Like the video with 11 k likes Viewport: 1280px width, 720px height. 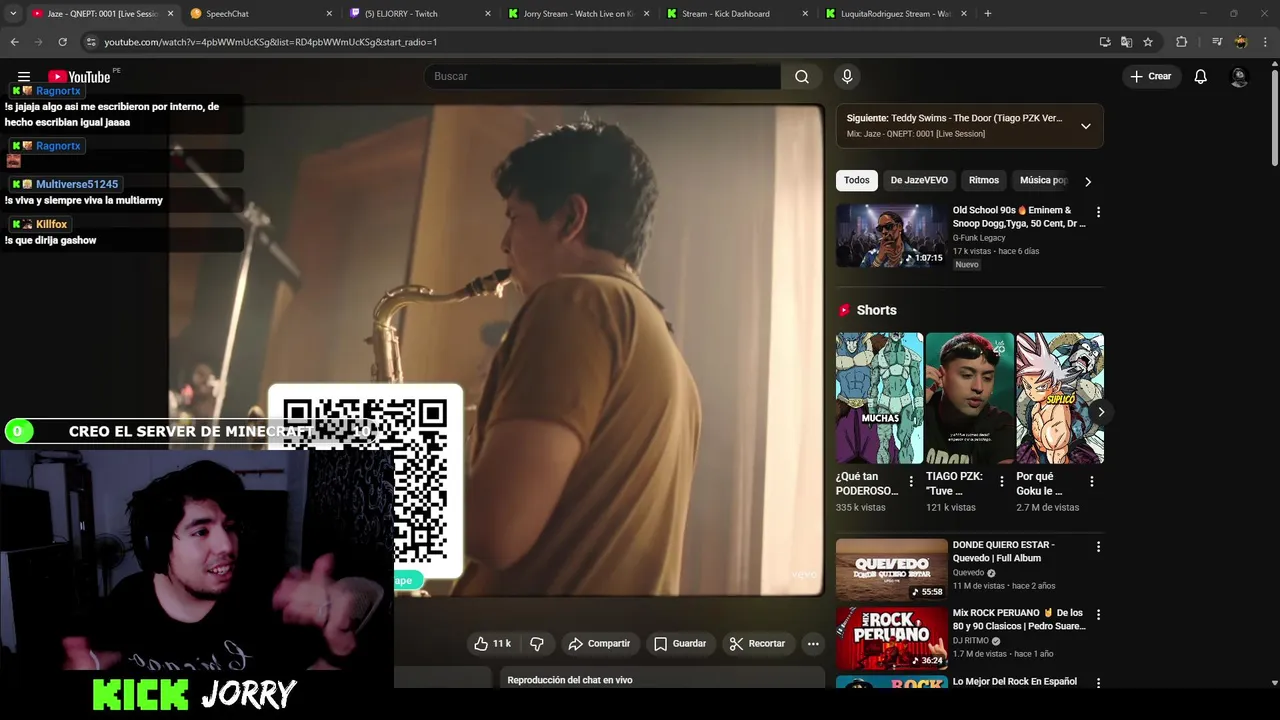point(492,644)
